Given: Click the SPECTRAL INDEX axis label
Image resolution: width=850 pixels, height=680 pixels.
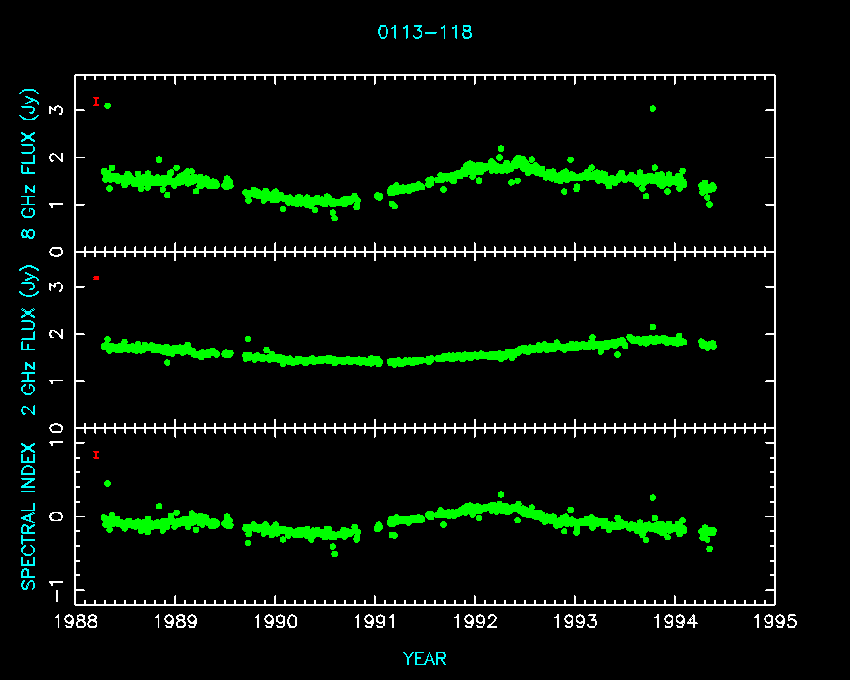Looking at the screenshot, I should coord(30,516).
